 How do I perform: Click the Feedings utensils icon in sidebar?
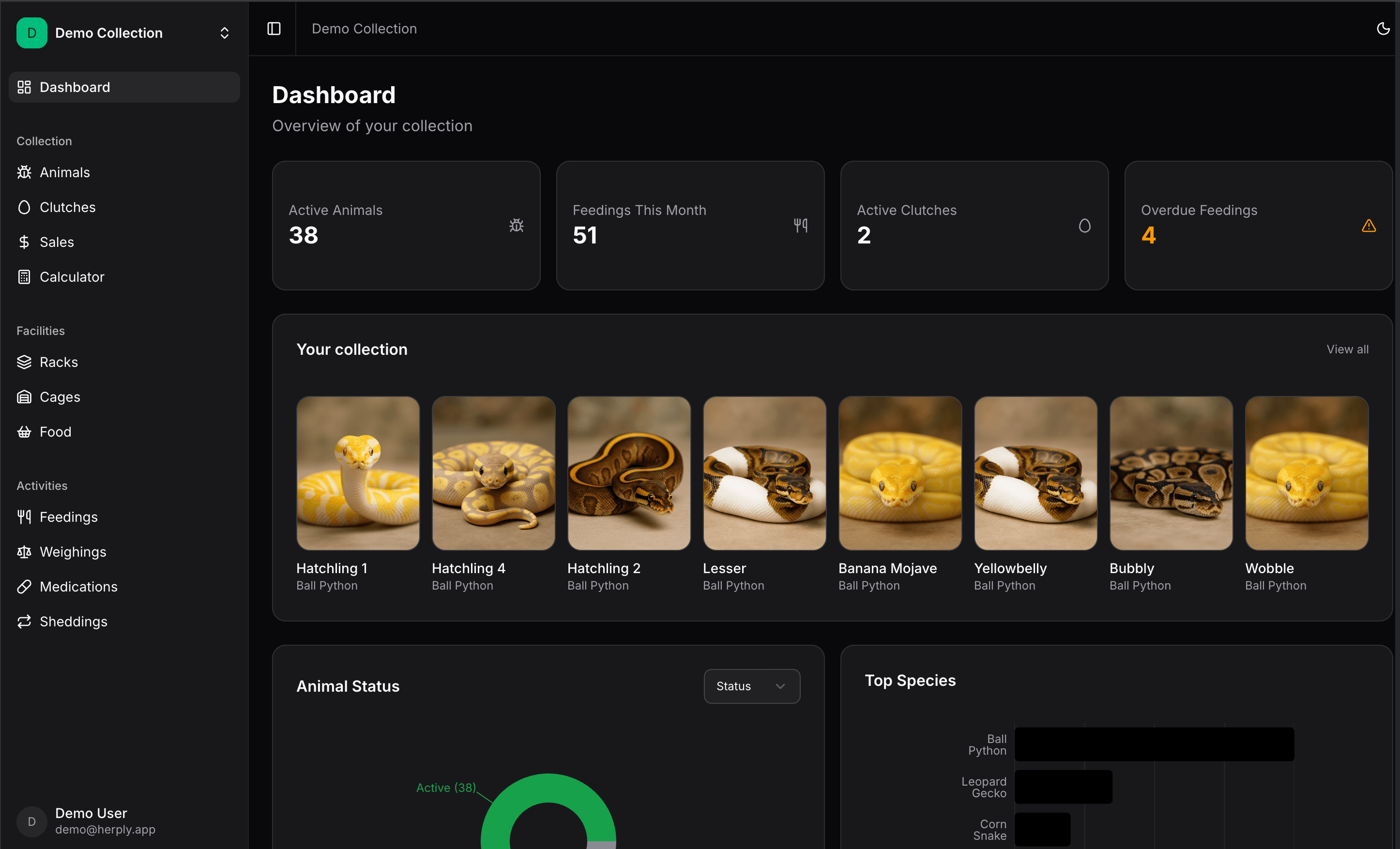tap(24, 516)
